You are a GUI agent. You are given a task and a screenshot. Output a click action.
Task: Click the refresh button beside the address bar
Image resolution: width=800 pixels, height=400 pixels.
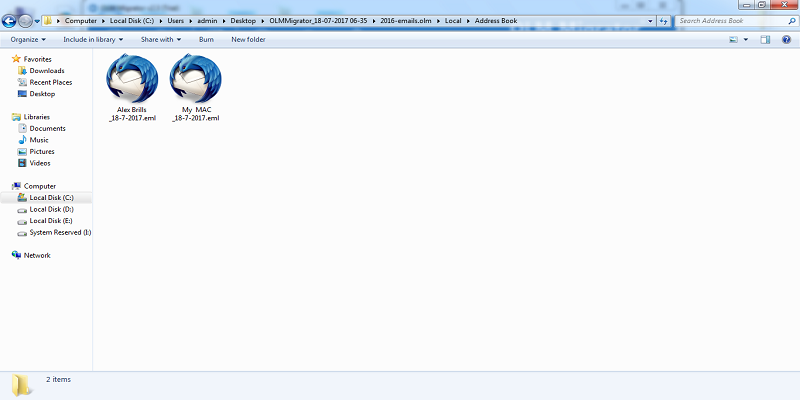663,21
